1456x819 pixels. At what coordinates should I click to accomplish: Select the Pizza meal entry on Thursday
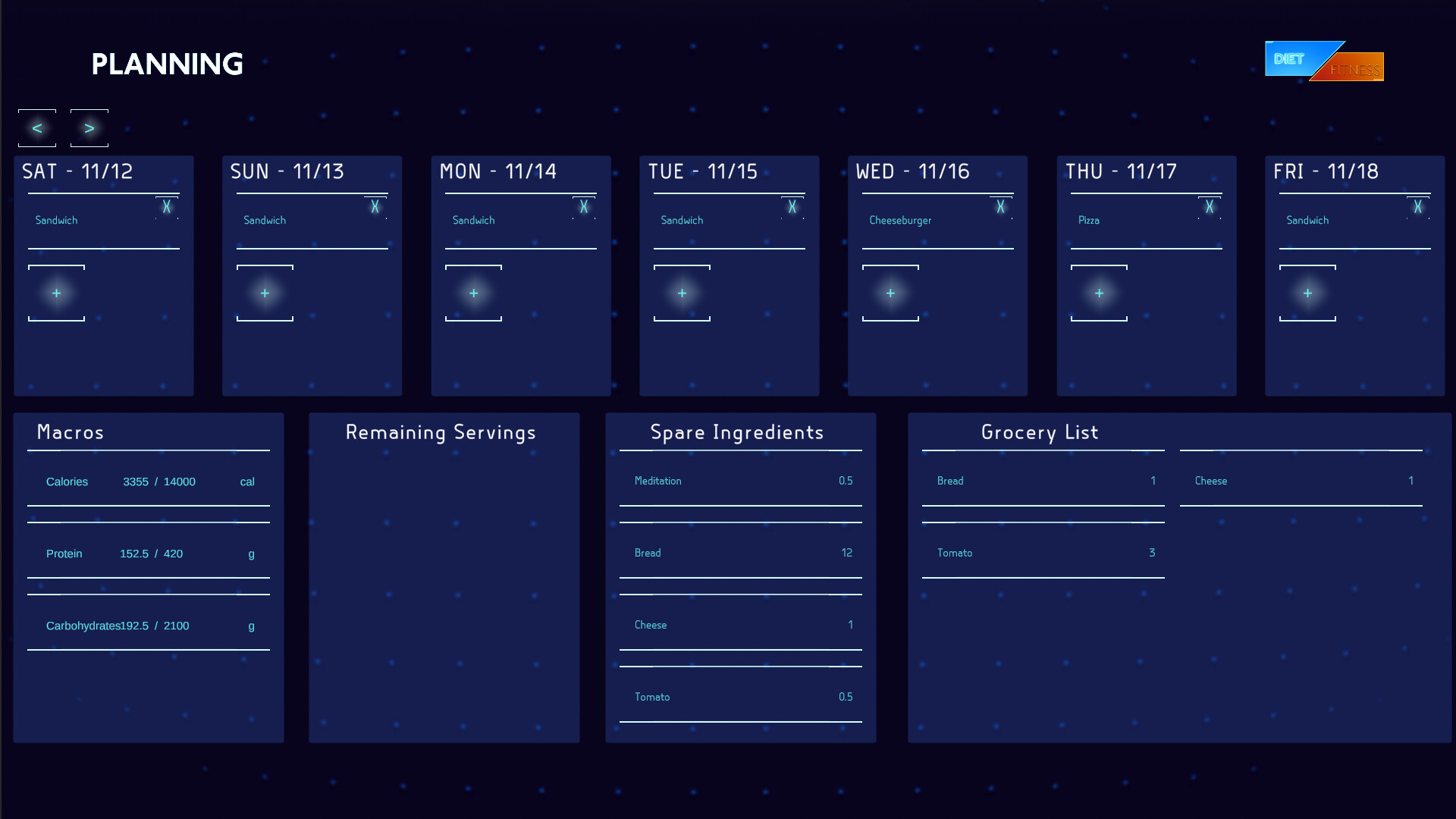tap(1089, 220)
